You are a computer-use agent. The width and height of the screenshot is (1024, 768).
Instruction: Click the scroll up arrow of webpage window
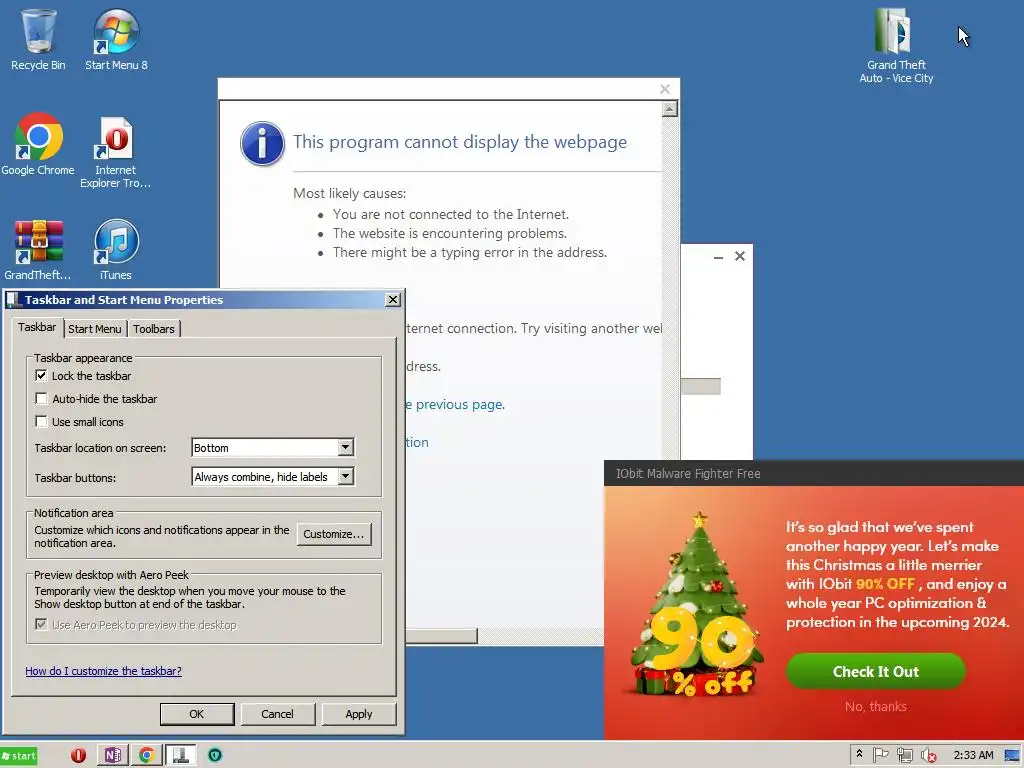pyautogui.click(x=669, y=109)
